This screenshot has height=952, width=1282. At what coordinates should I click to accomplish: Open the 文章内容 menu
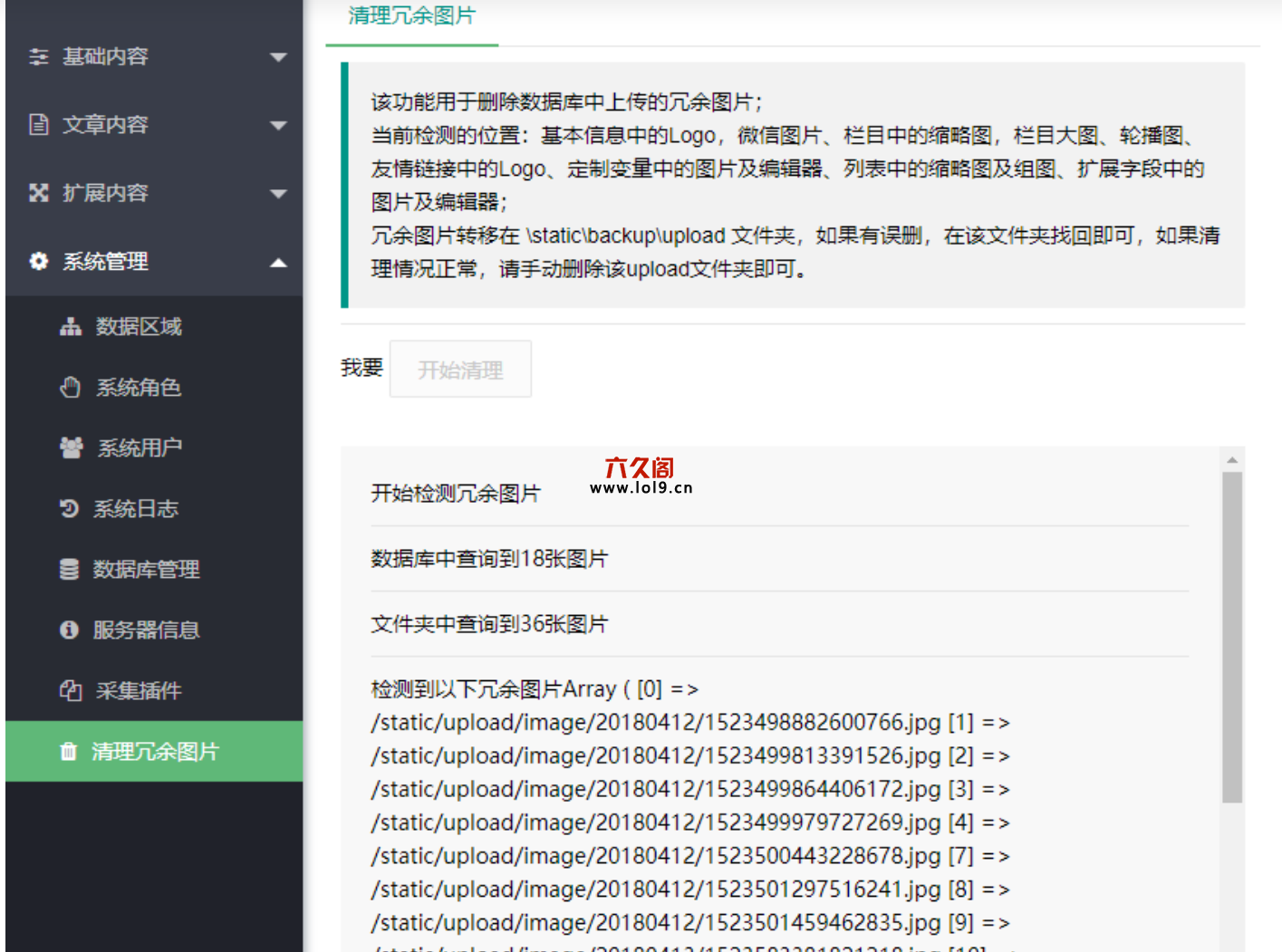[154, 125]
